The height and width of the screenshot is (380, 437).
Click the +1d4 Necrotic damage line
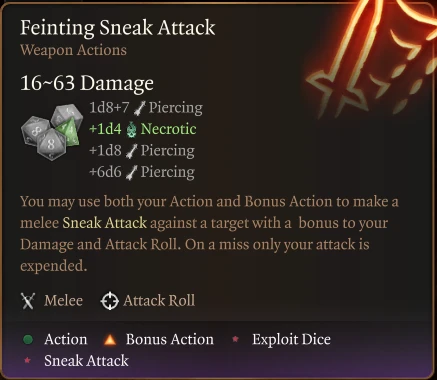tap(143, 129)
